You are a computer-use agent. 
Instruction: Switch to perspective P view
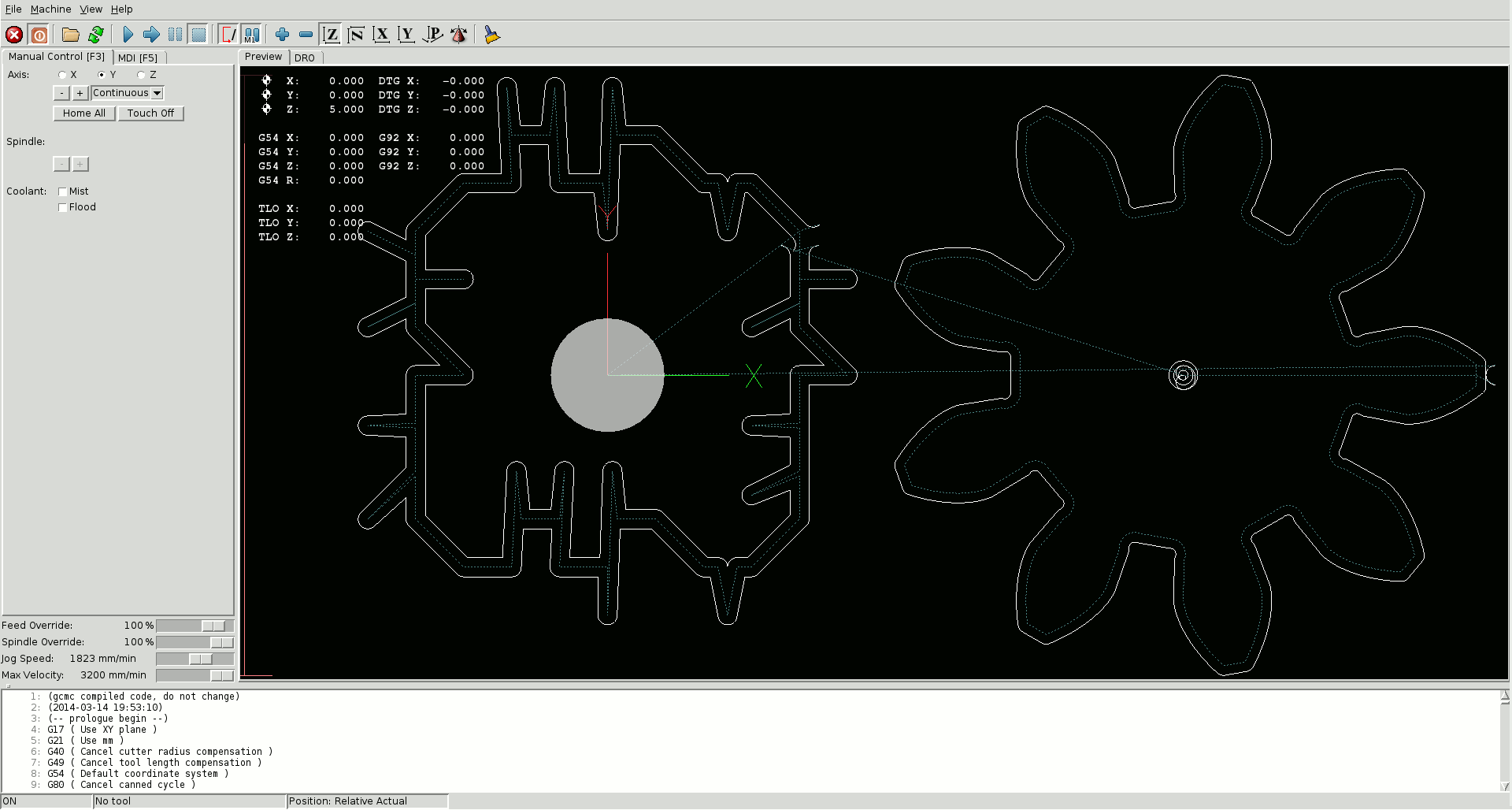432,35
